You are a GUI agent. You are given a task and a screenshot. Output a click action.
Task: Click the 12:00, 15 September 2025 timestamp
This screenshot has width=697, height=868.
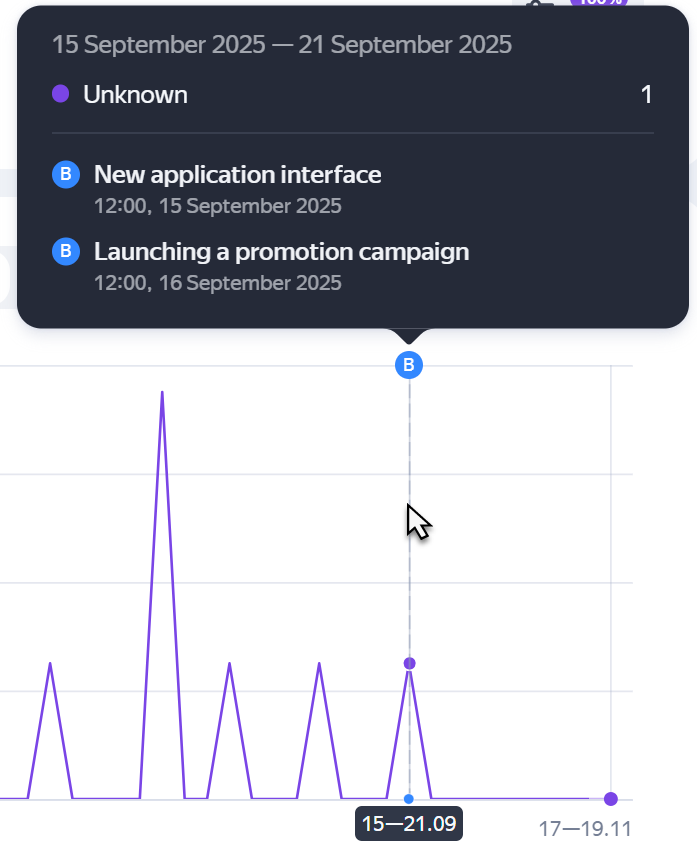(217, 207)
